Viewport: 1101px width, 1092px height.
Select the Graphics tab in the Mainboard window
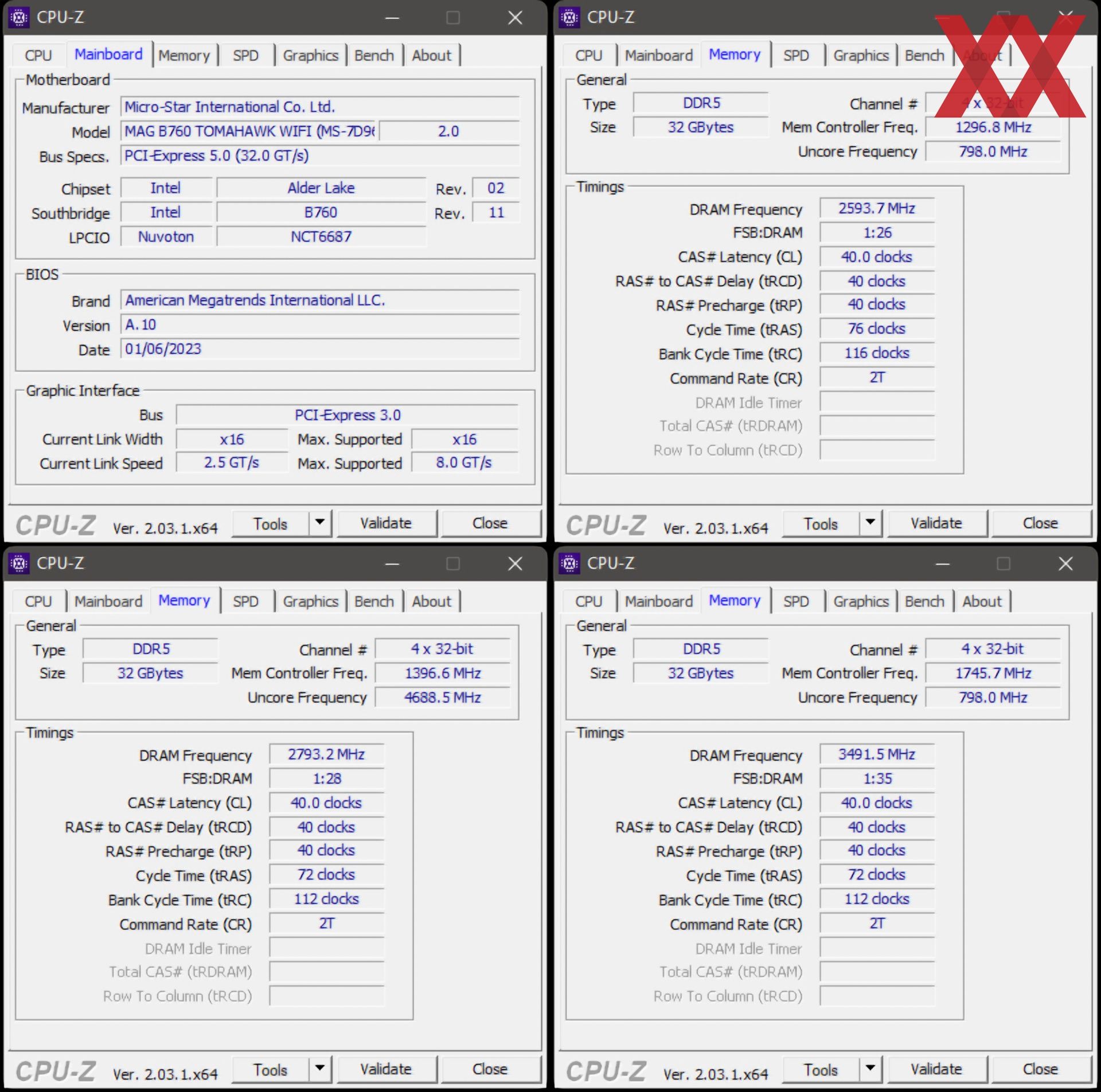310,56
